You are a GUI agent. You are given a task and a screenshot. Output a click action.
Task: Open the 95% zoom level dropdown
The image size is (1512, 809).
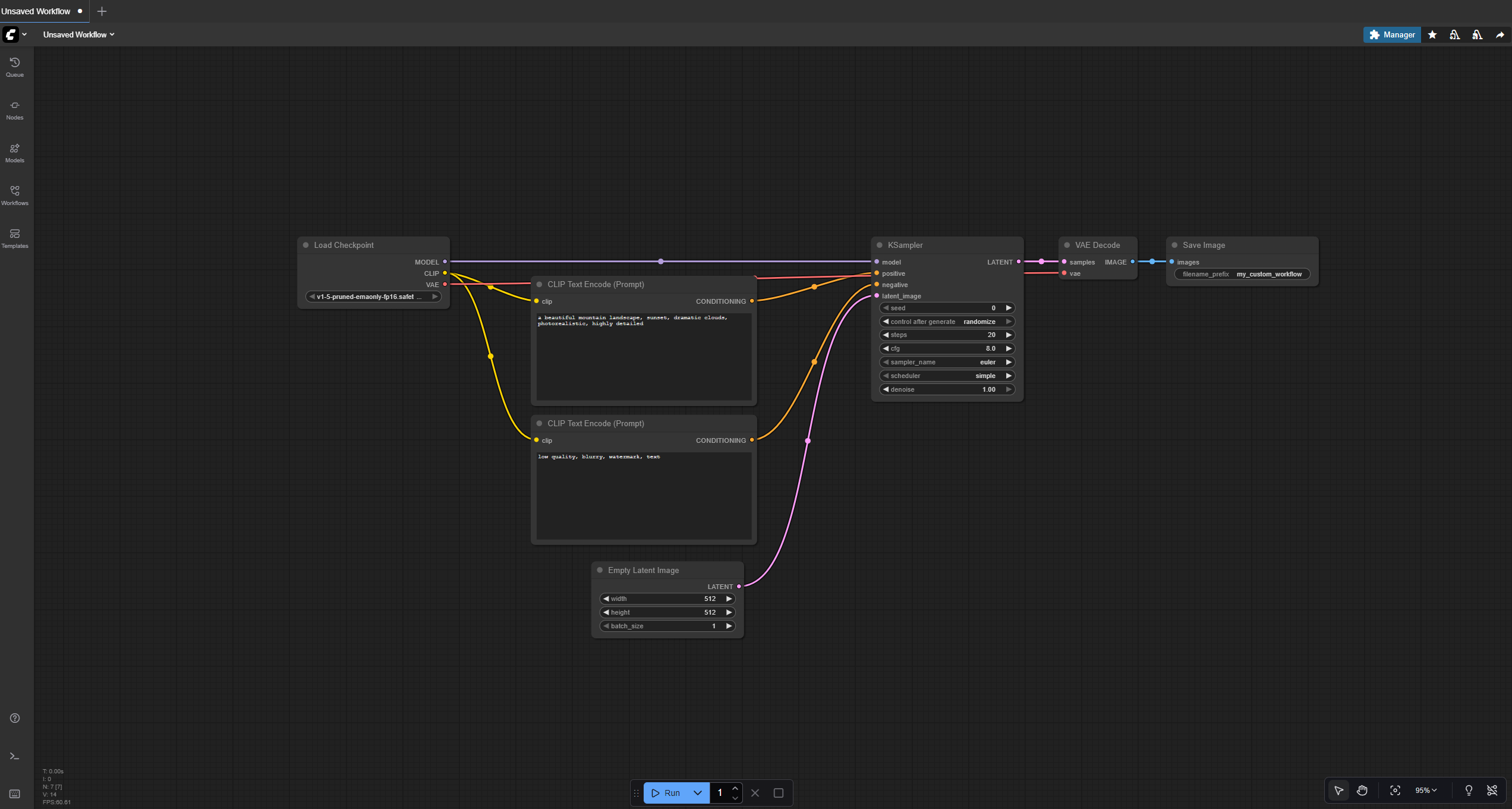(1425, 791)
